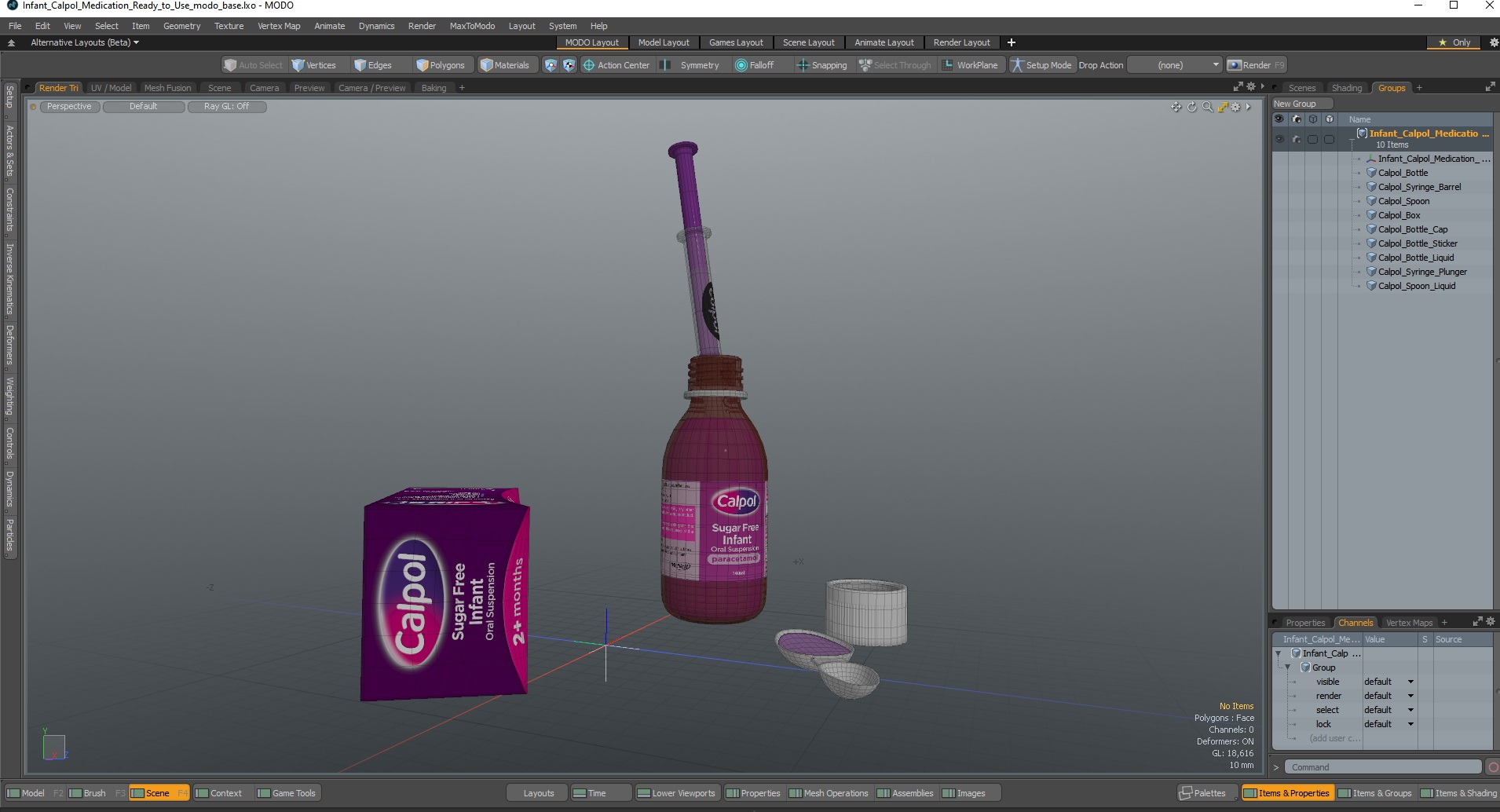
Task: Open the visible channel default dropdown
Action: coord(1388,682)
